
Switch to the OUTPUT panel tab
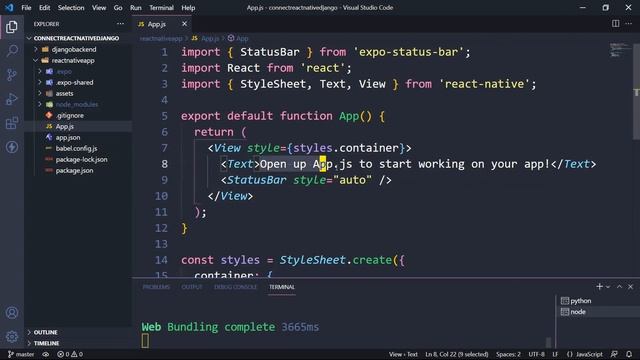point(192,287)
